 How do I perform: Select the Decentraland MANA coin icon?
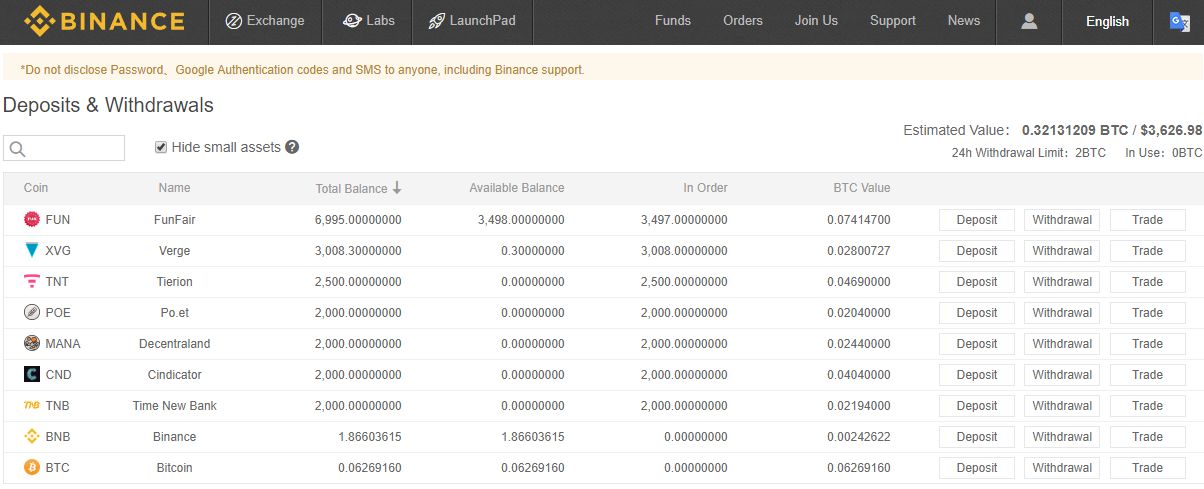[32, 344]
